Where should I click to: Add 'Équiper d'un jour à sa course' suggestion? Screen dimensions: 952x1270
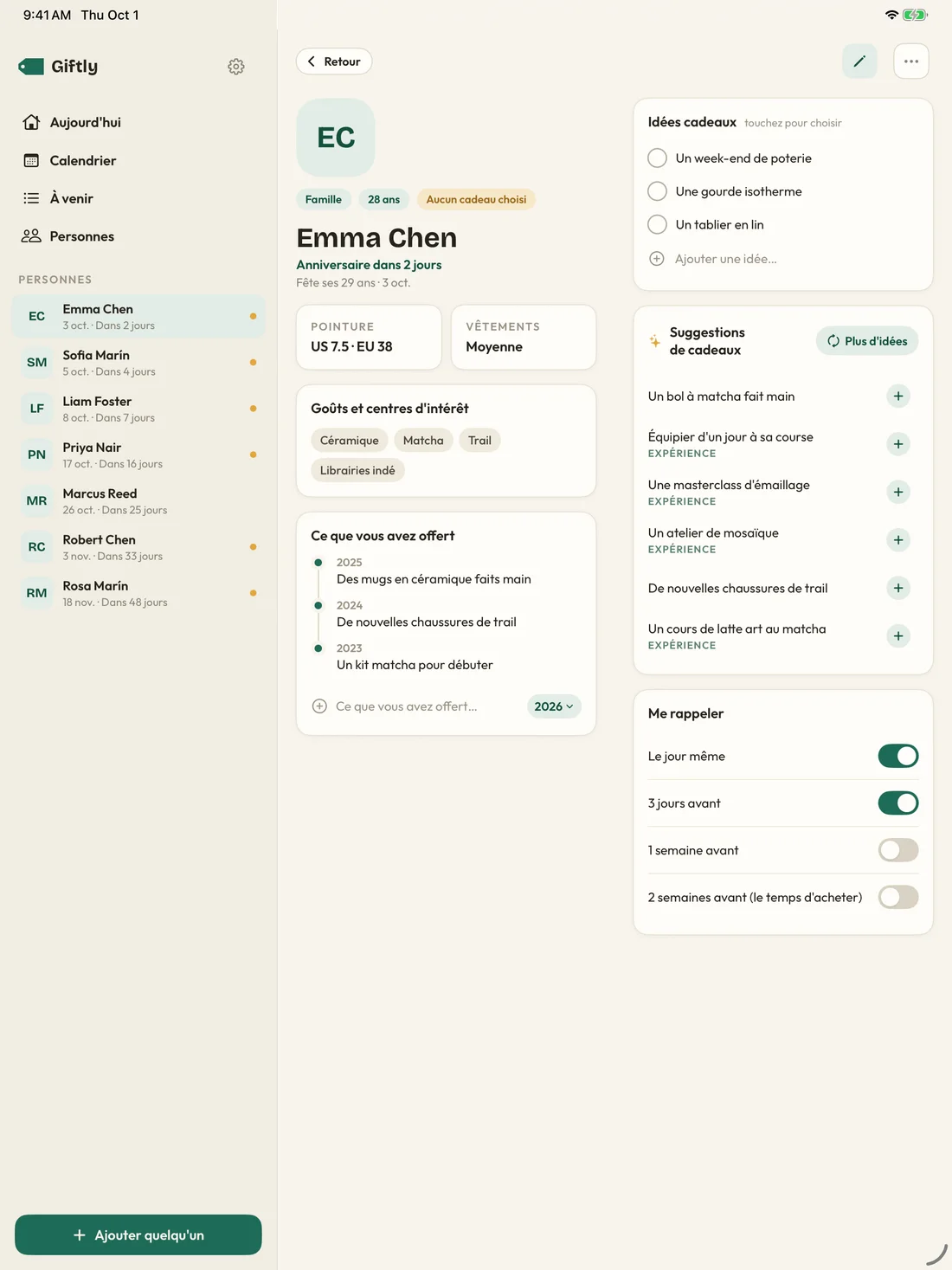click(898, 444)
